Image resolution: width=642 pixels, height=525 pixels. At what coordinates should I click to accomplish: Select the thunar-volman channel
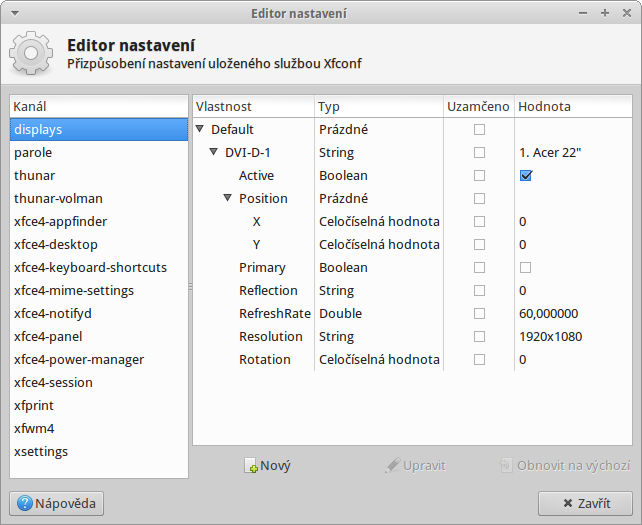tap(99, 199)
